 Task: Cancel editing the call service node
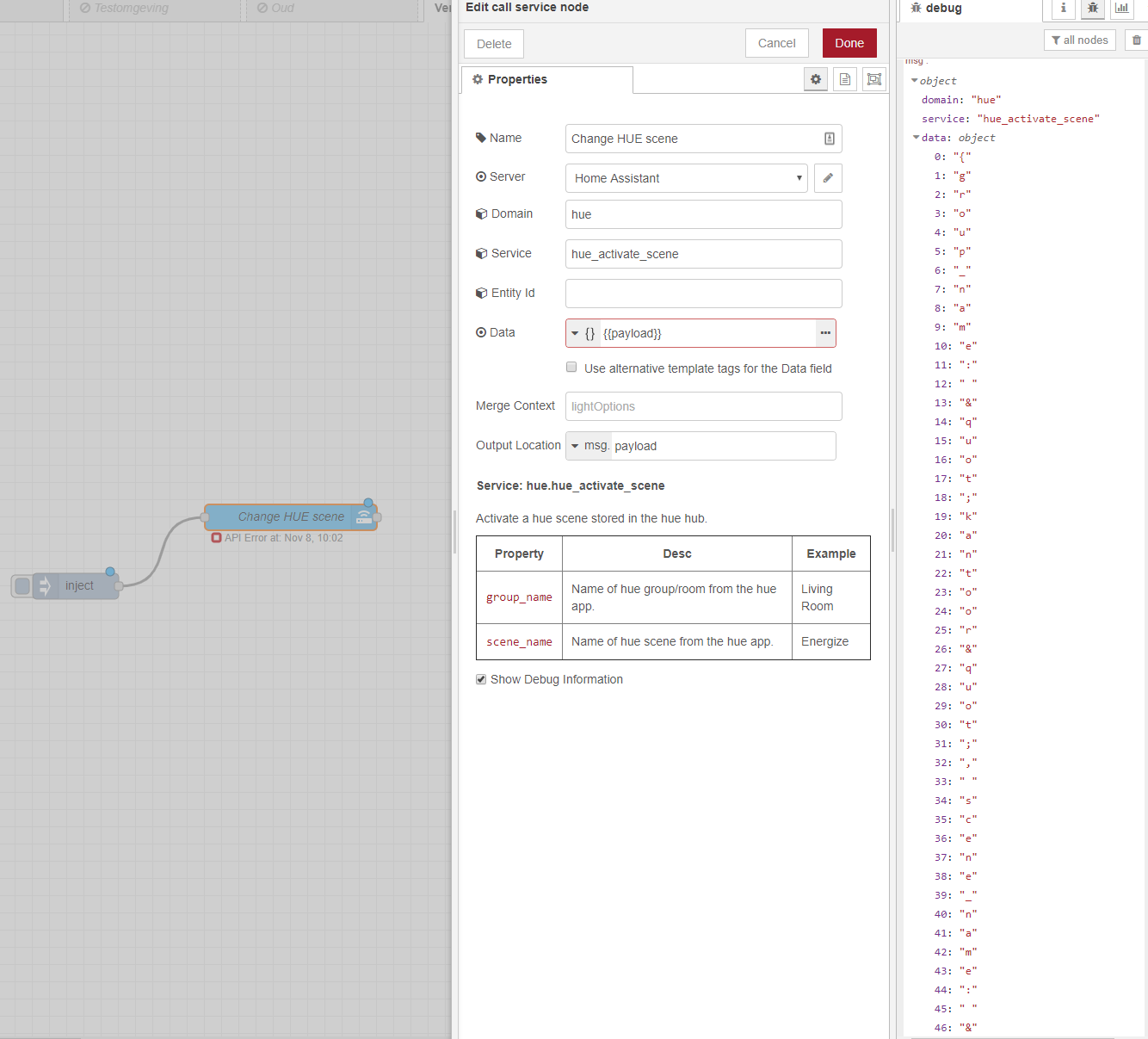pyautogui.click(x=777, y=43)
